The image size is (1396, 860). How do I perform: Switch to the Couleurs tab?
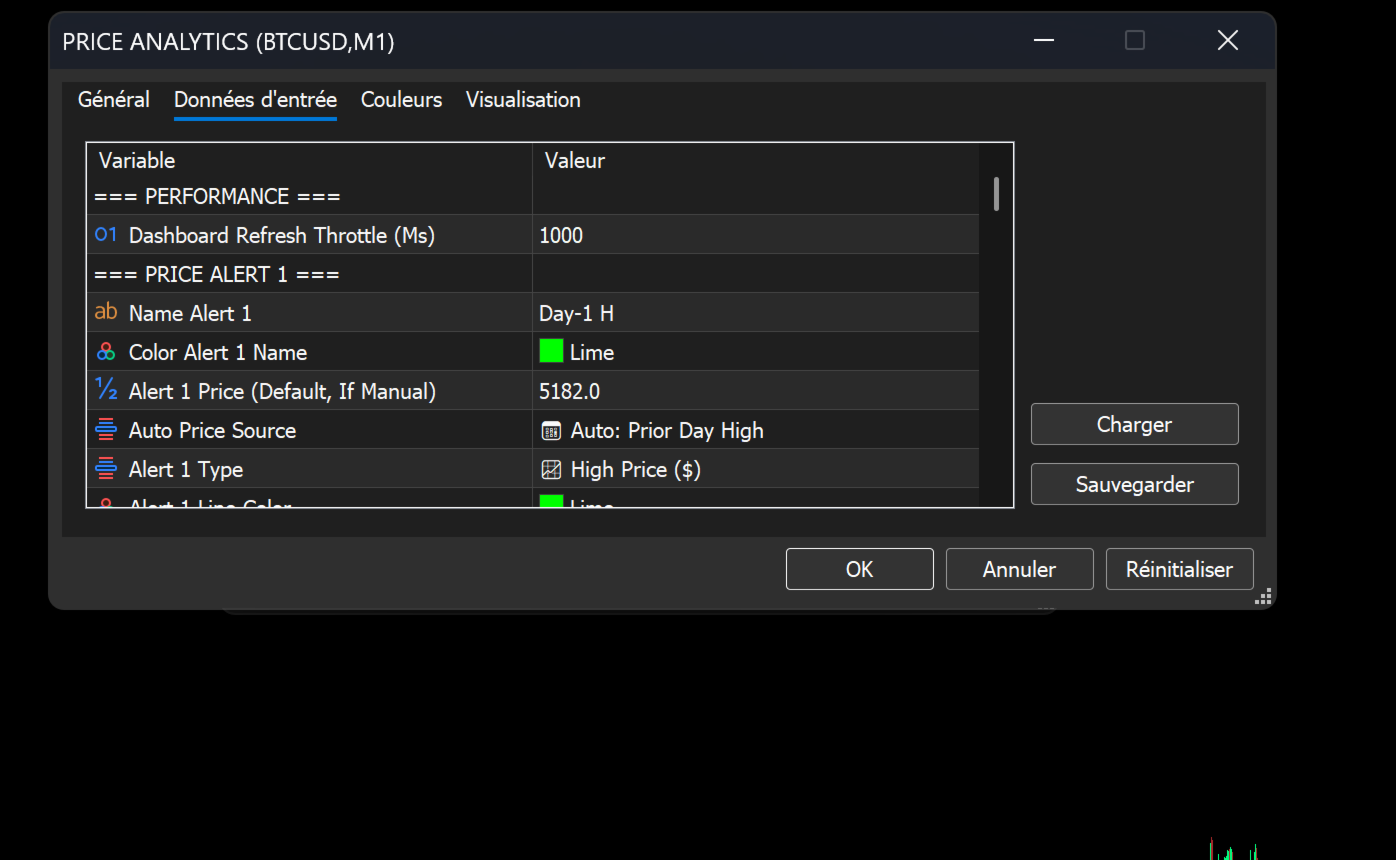coord(401,100)
